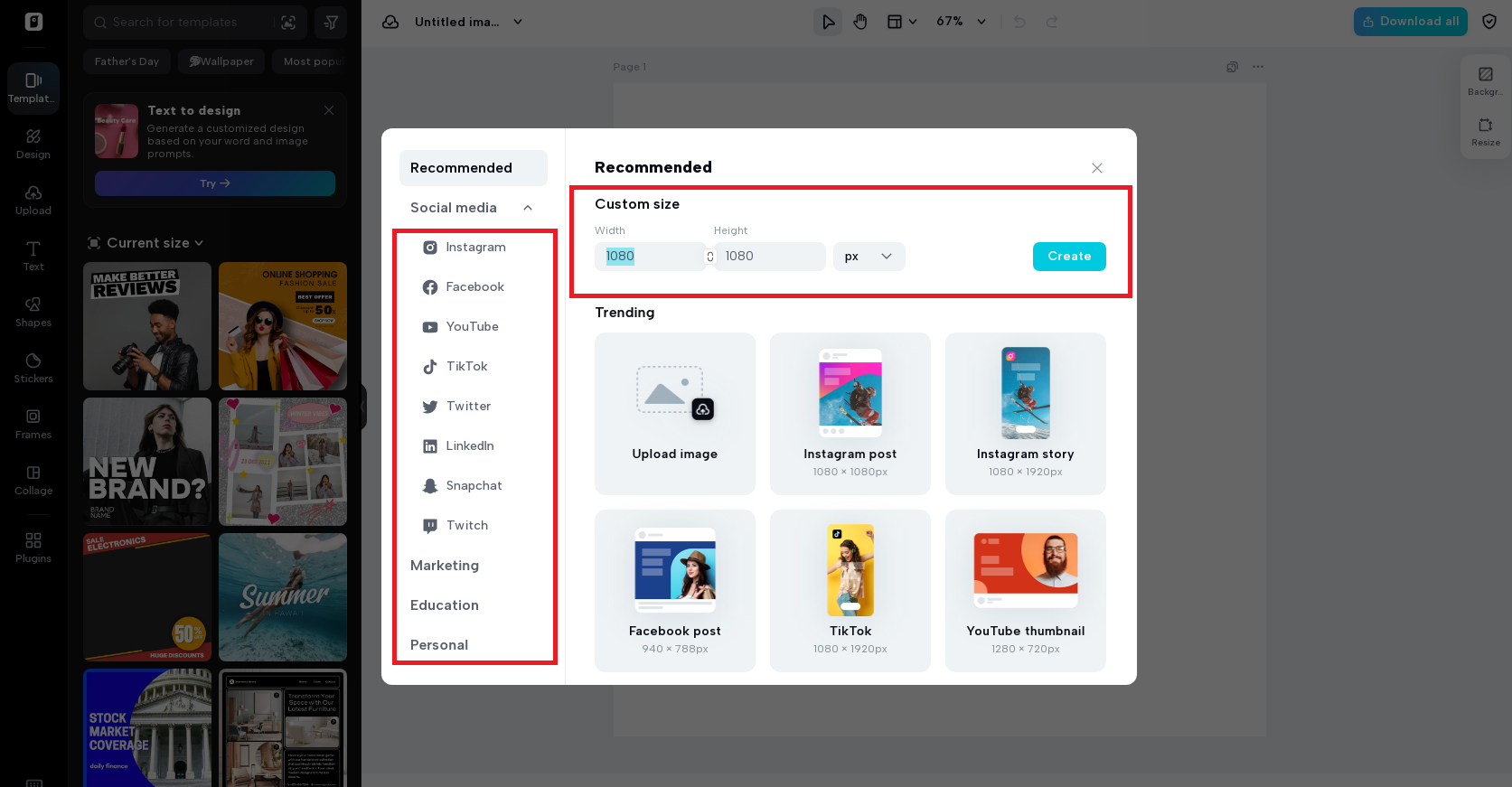This screenshot has height=787, width=1512.
Task: Select the pointer cursor tool
Action: (828, 22)
